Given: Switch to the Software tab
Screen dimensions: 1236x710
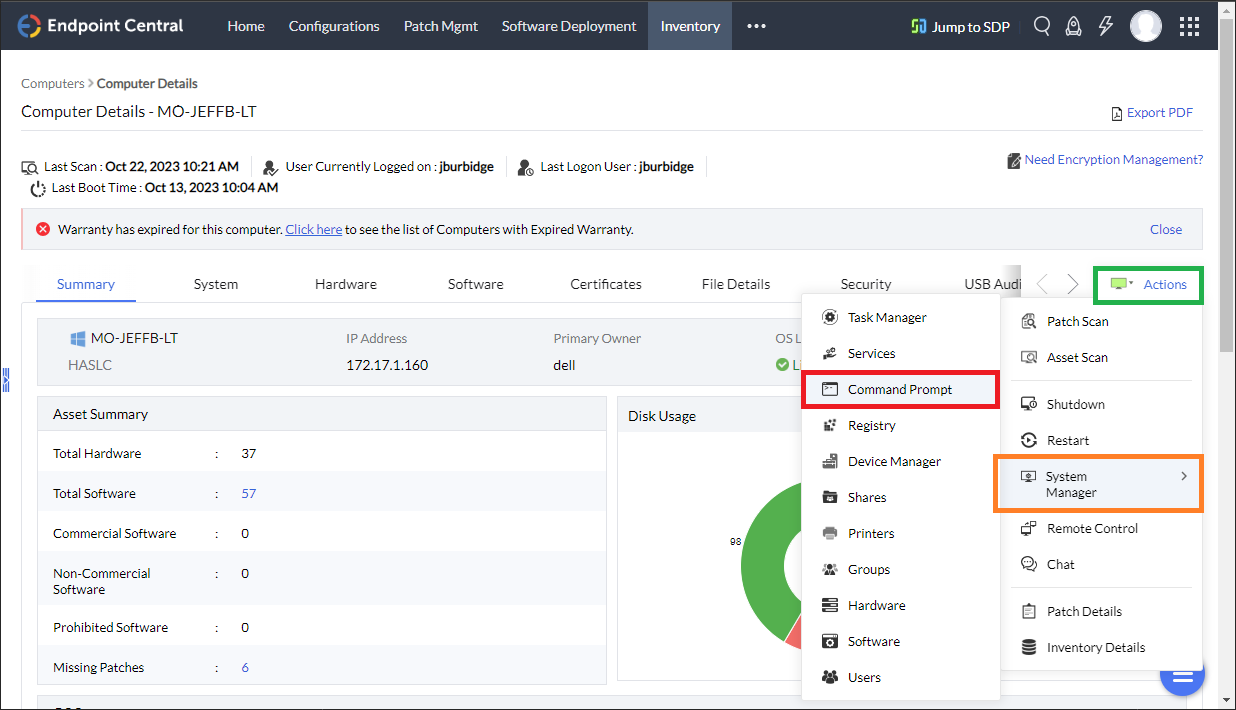Looking at the screenshot, I should [476, 284].
